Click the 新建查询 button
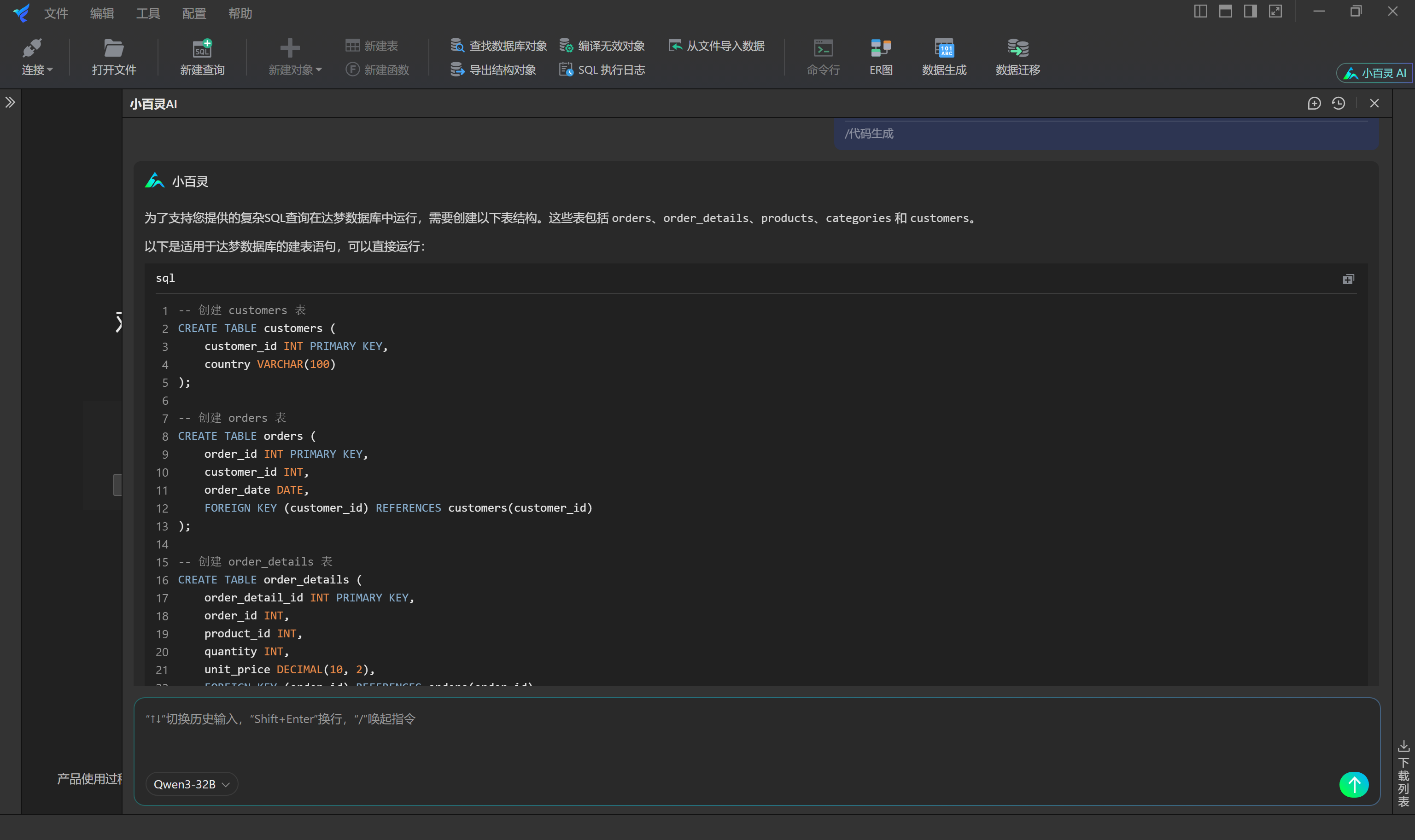 pos(202,56)
